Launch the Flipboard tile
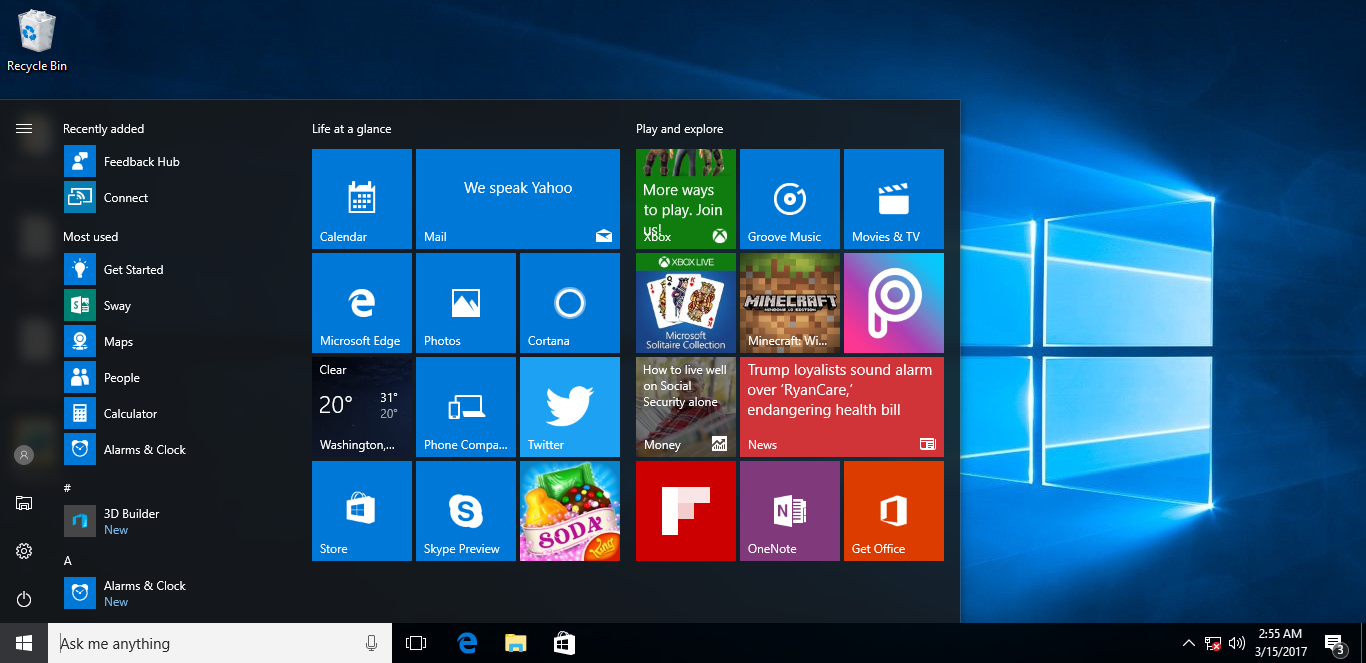The width and height of the screenshot is (1366, 663). coord(686,511)
